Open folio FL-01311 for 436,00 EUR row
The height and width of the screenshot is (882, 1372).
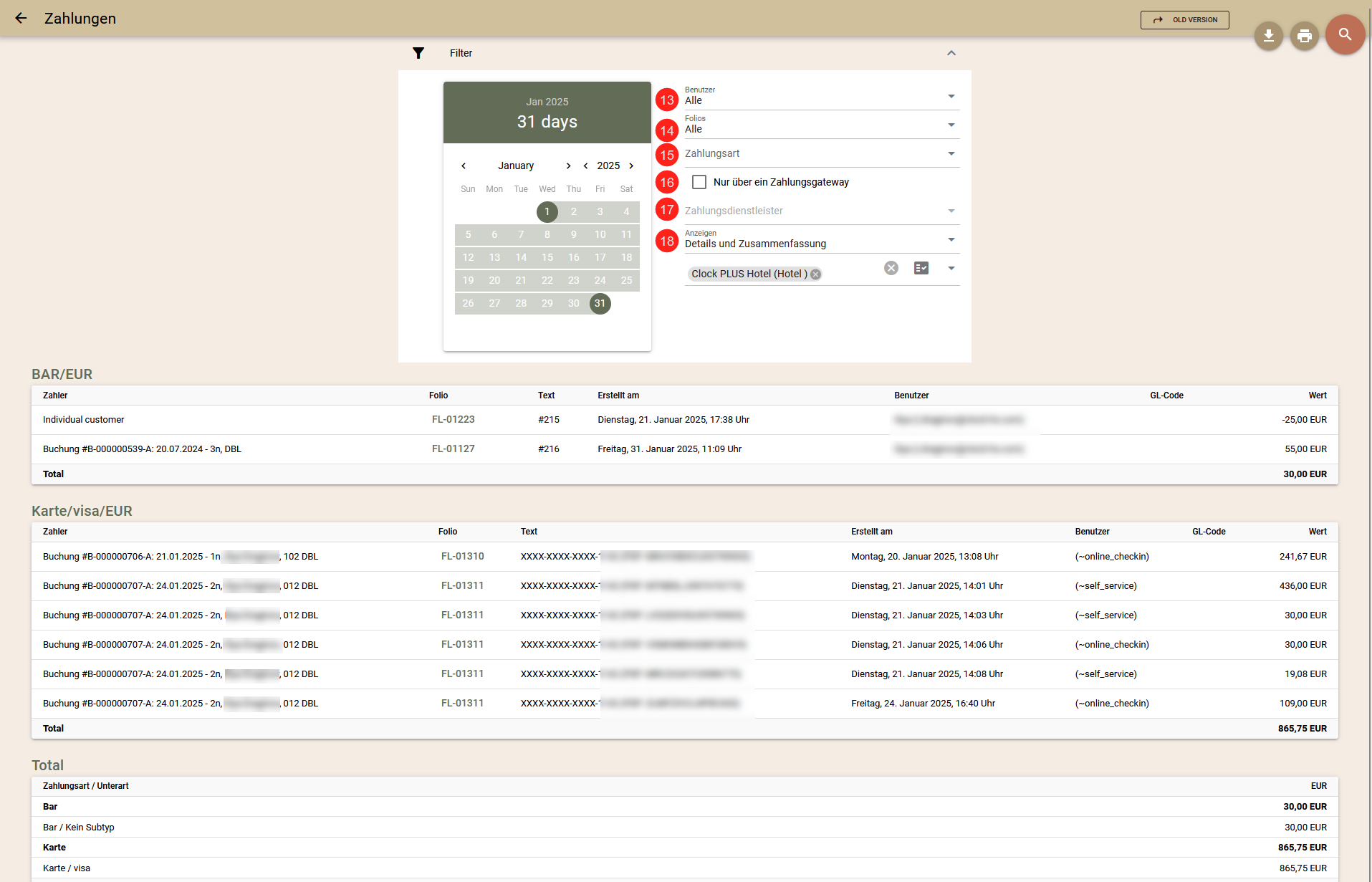[462, 586]
